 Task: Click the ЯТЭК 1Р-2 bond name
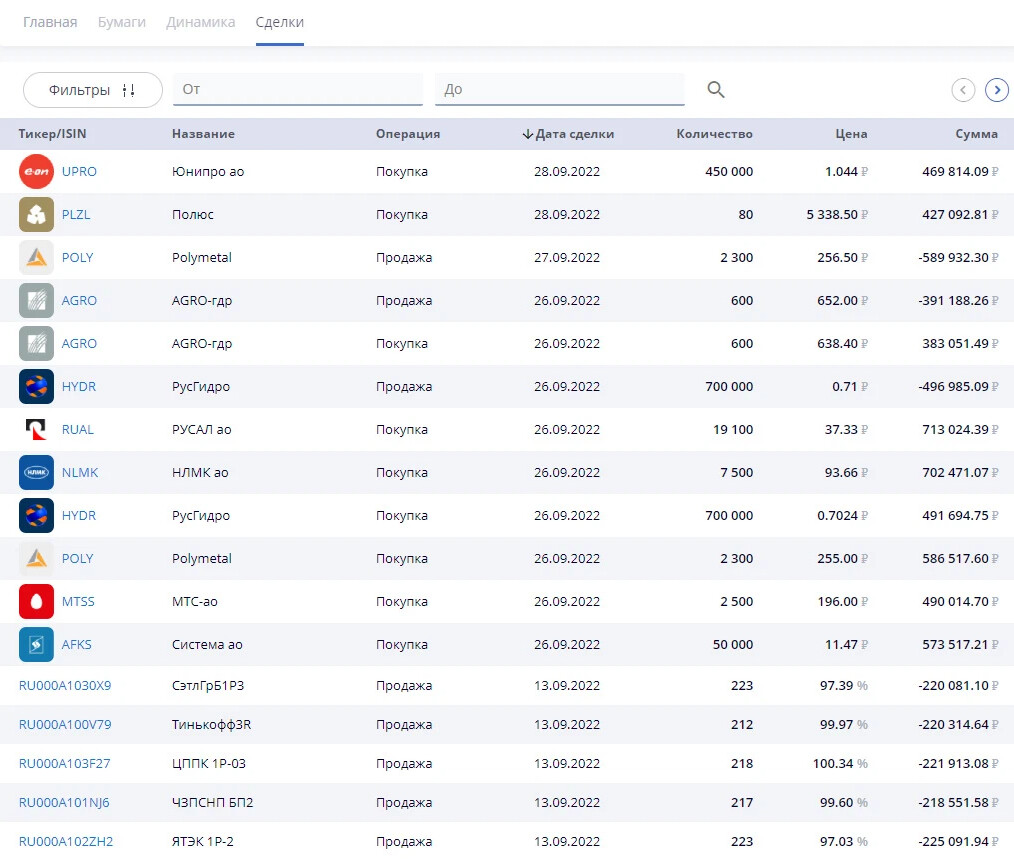pos(203,842)
